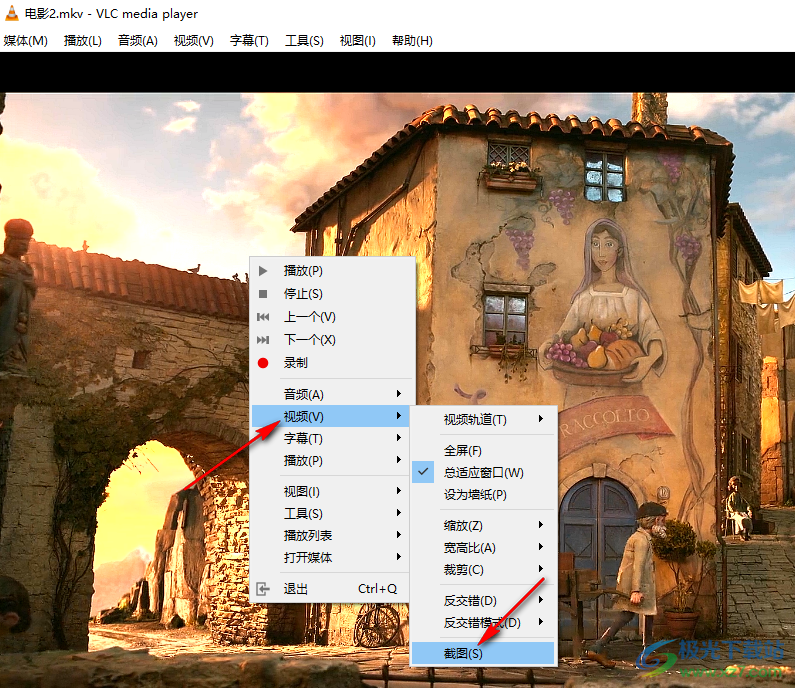The height and width of the screenshot is (688, 795).
Task: Expand the 视频(V) submenu arrow in context menu
Action: pyautogui.click(x=399, y=416)
